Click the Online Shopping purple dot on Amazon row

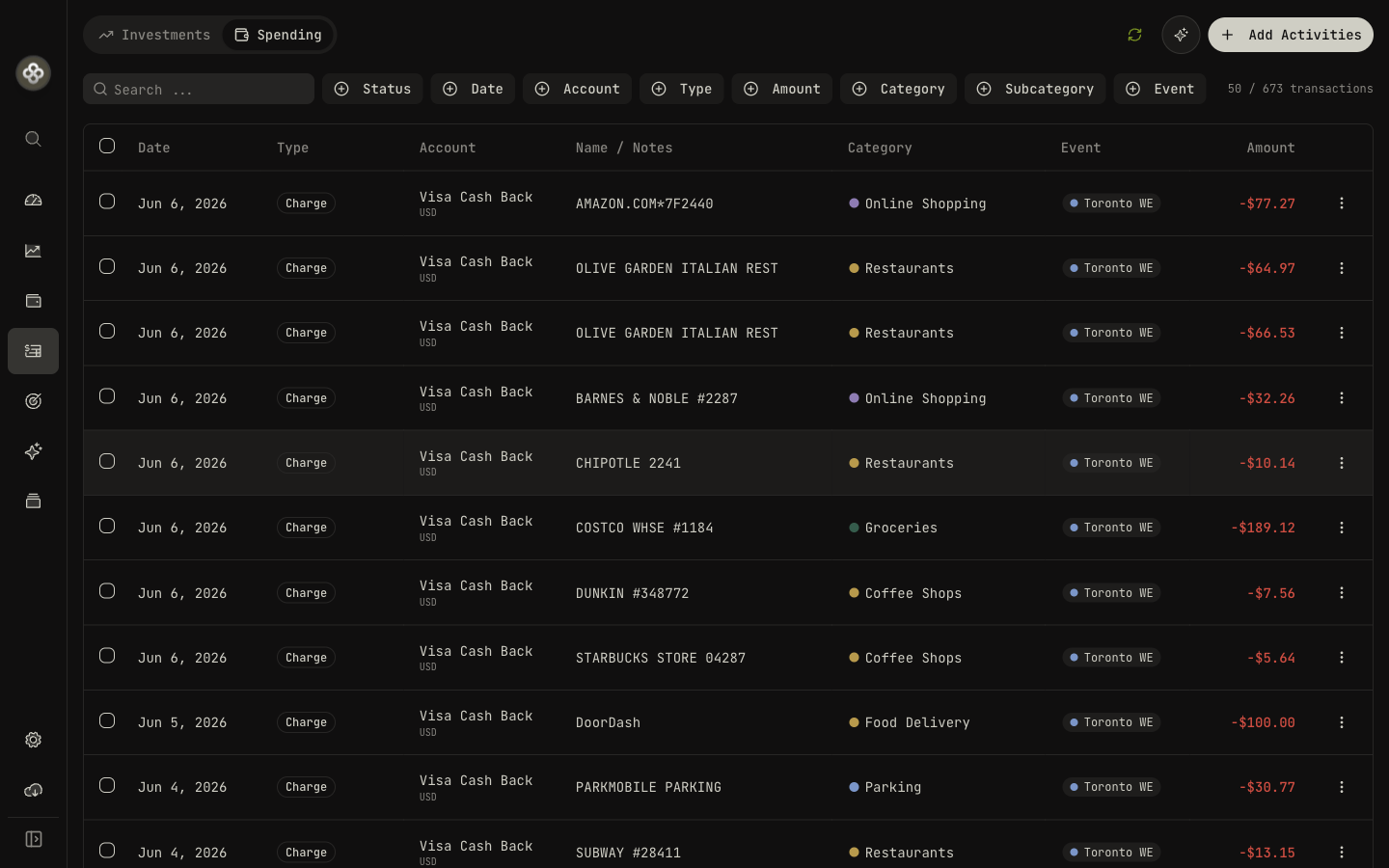854,203
